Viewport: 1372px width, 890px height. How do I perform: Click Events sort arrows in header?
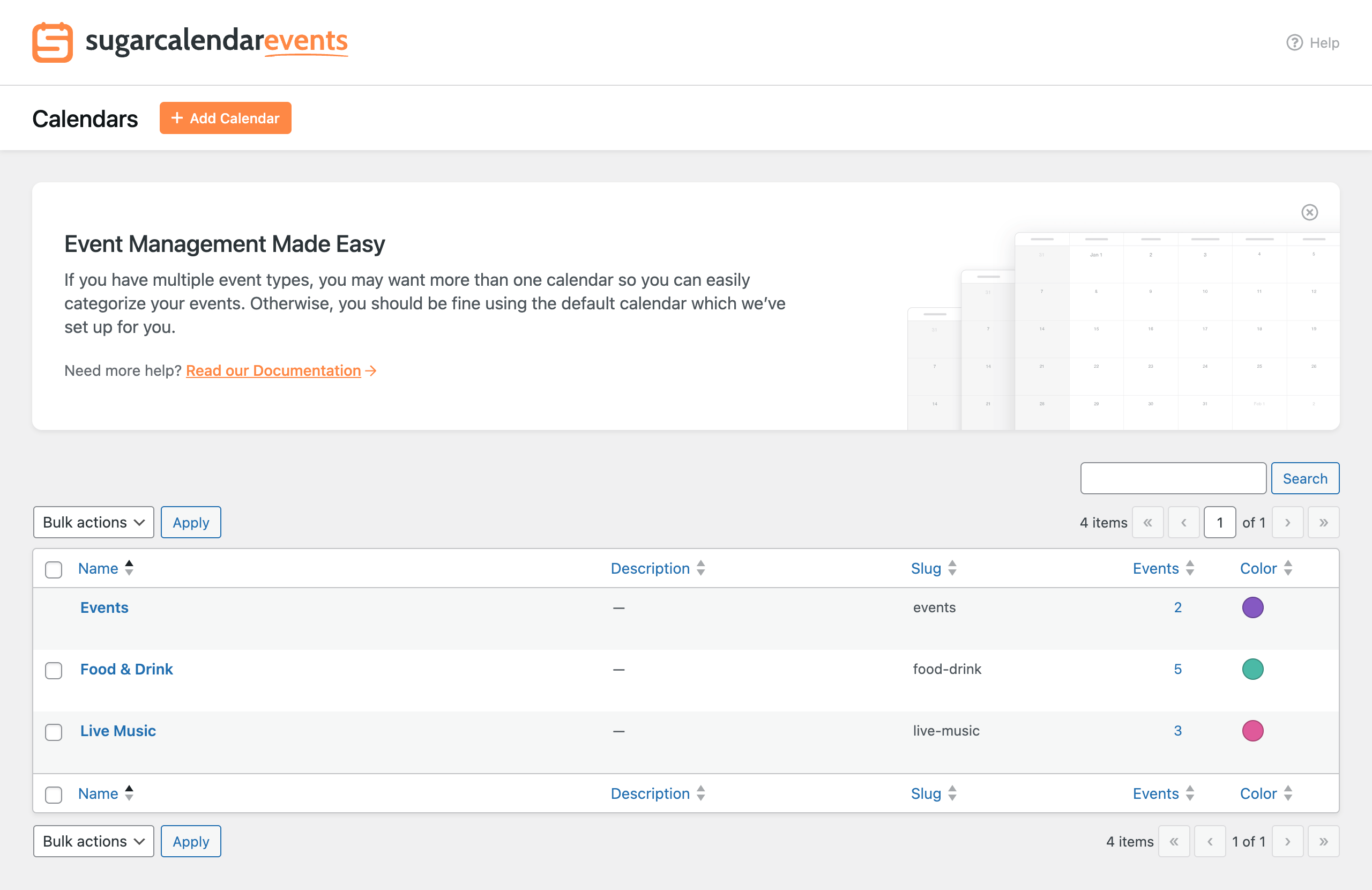point(1190,568)
